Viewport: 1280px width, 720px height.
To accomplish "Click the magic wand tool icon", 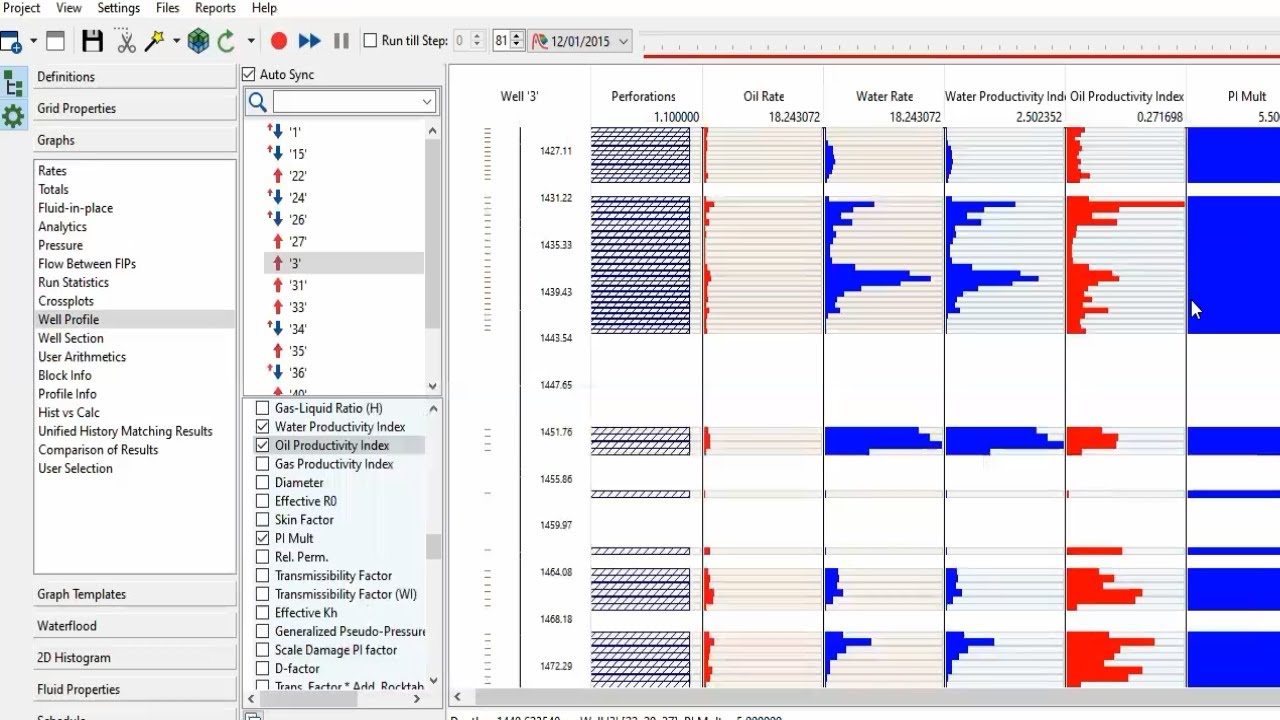I will [x=155, y=41].
